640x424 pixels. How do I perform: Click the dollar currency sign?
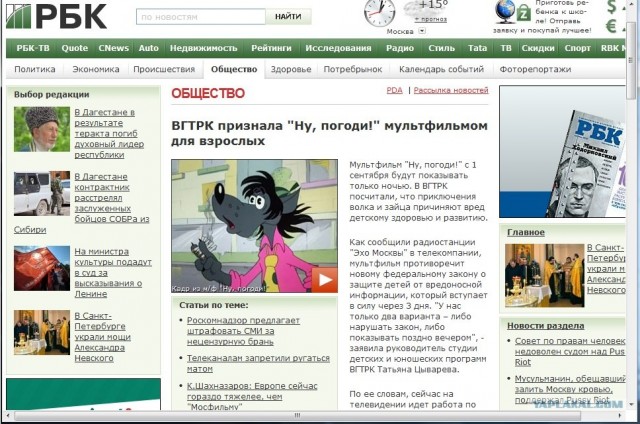click(611, 7)
